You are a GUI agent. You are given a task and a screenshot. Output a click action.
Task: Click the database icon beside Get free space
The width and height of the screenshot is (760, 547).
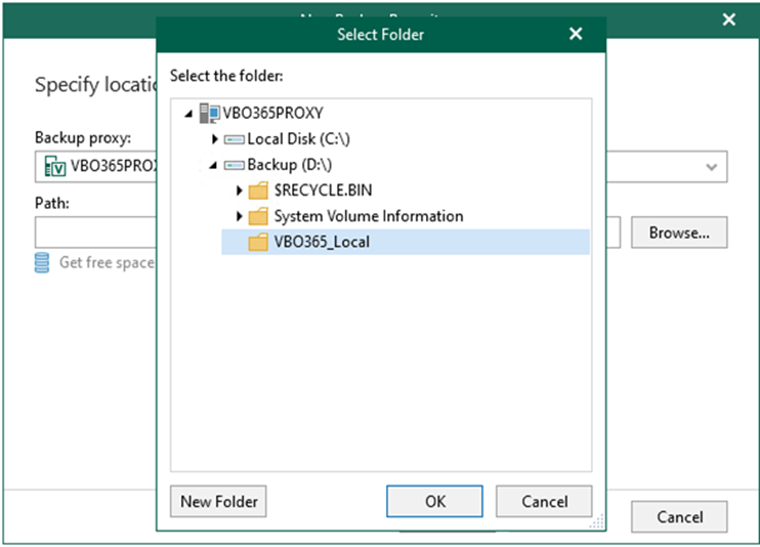coord(42,263)
